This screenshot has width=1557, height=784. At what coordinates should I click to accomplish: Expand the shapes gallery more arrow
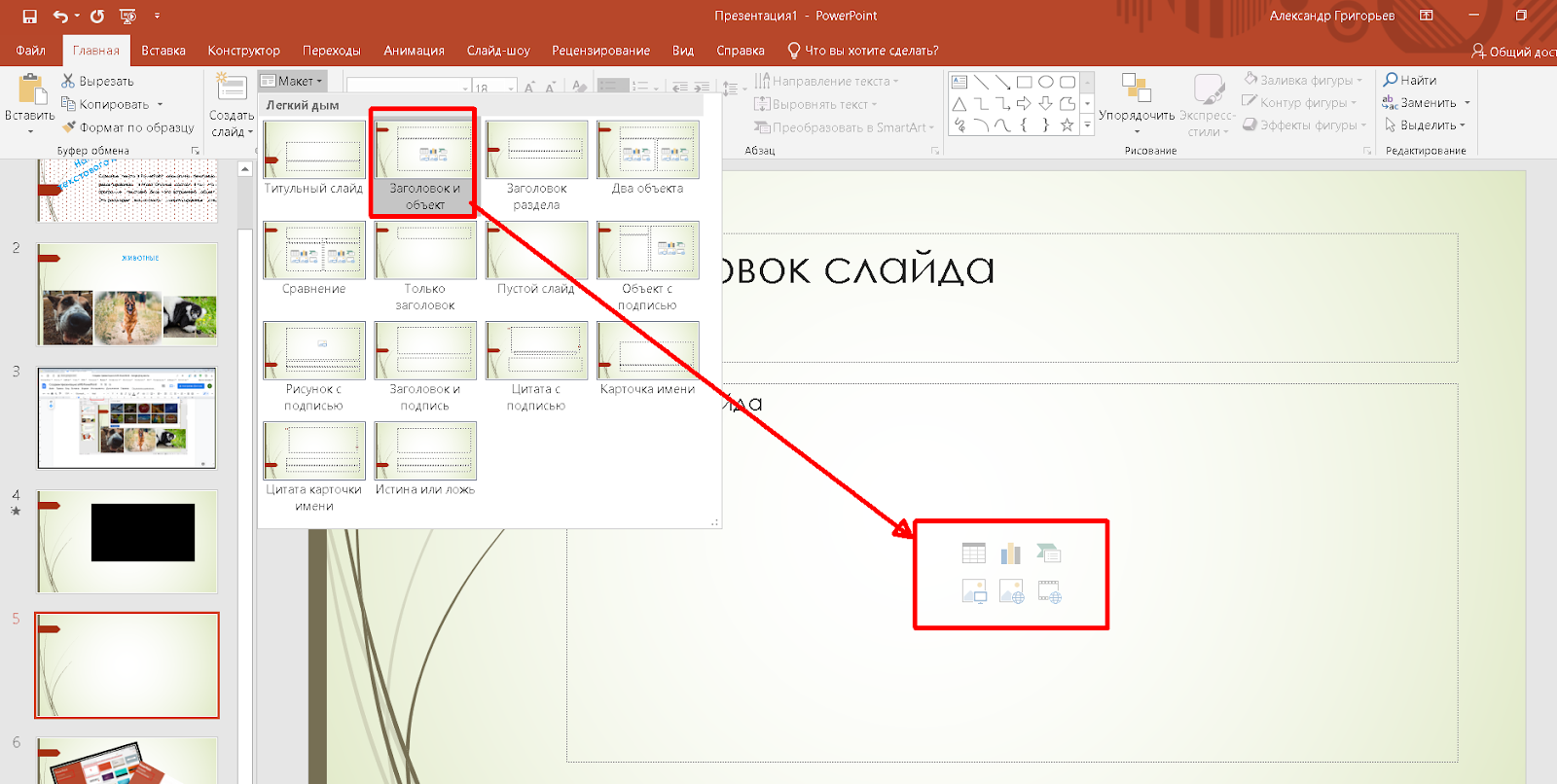1088,125
